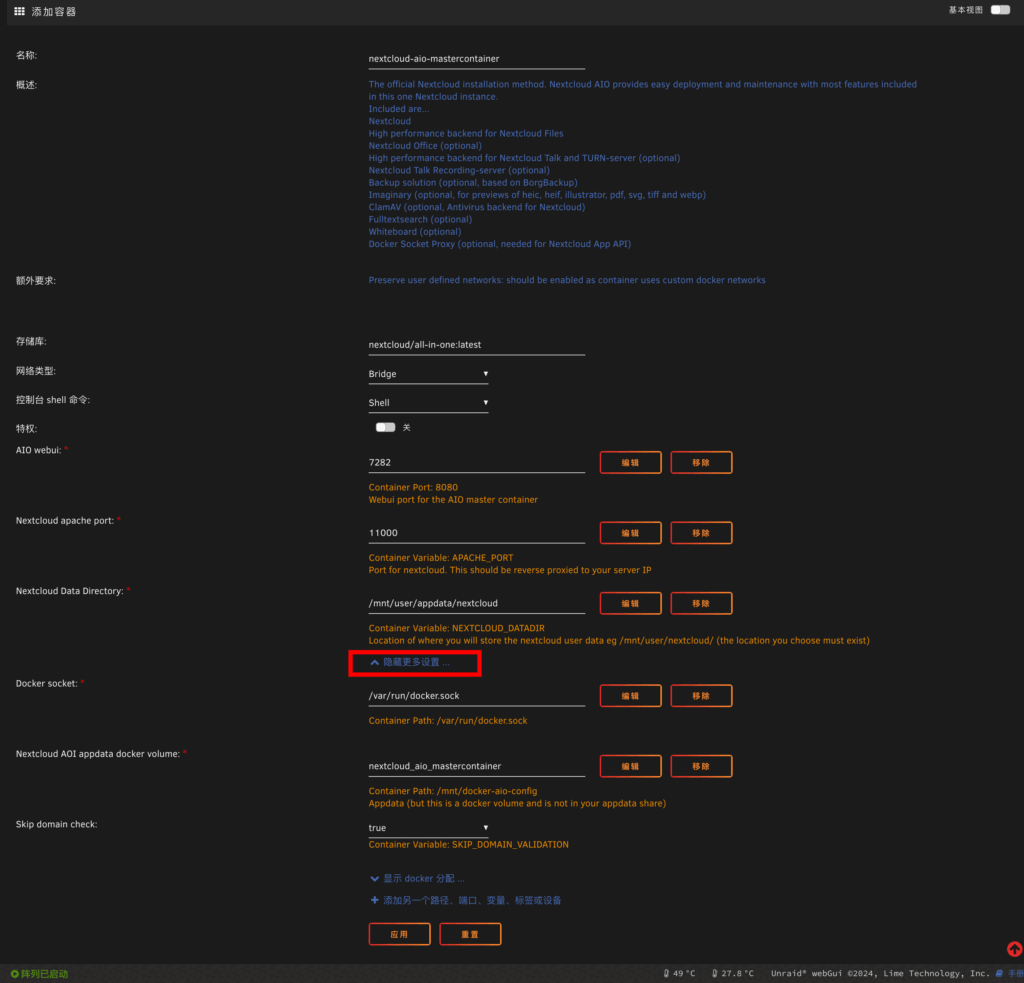
Task: Click the red scroll-to-top arrow icon
Action: (1013, 949)
